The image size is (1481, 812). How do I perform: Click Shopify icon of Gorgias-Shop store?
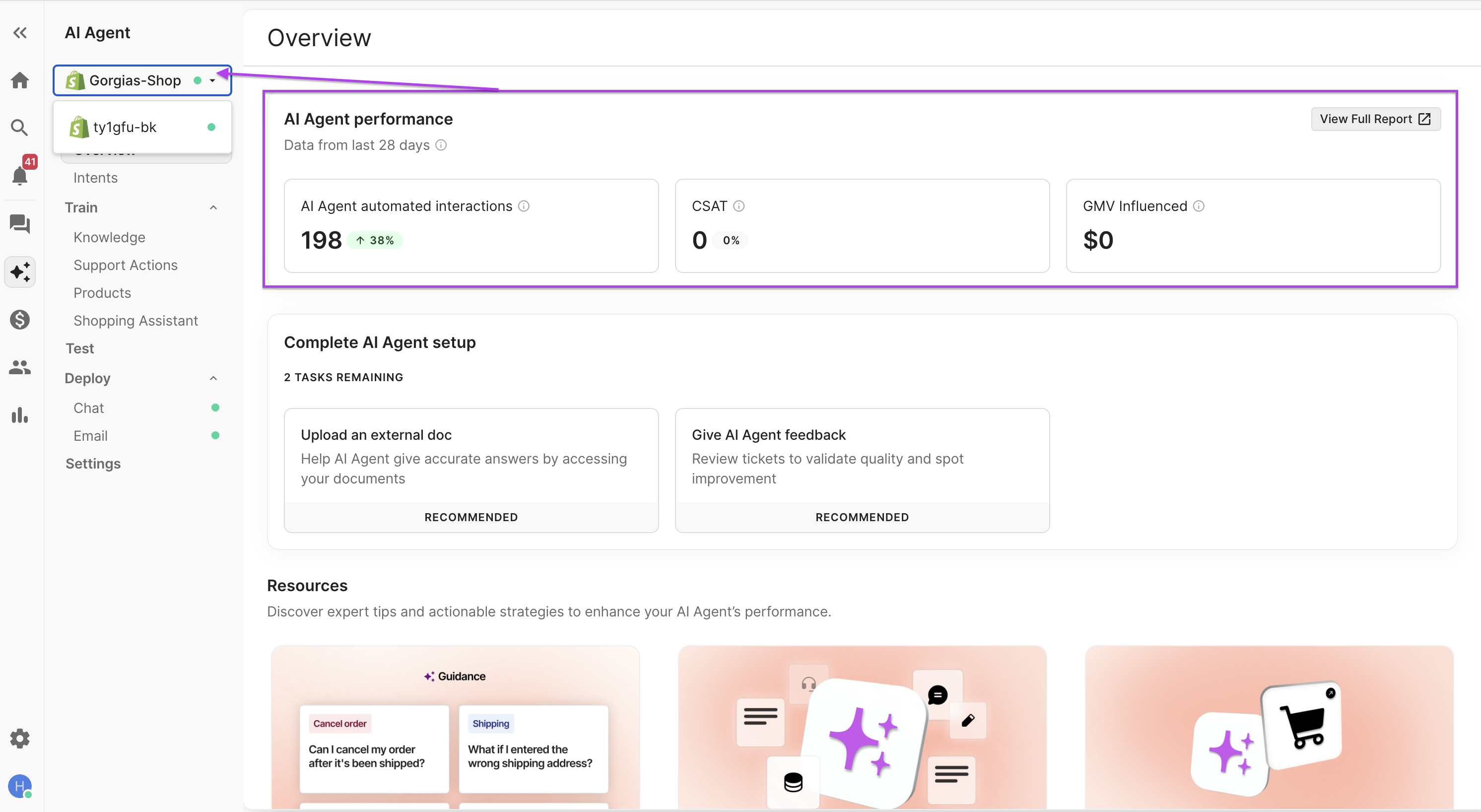coord(75,80)
